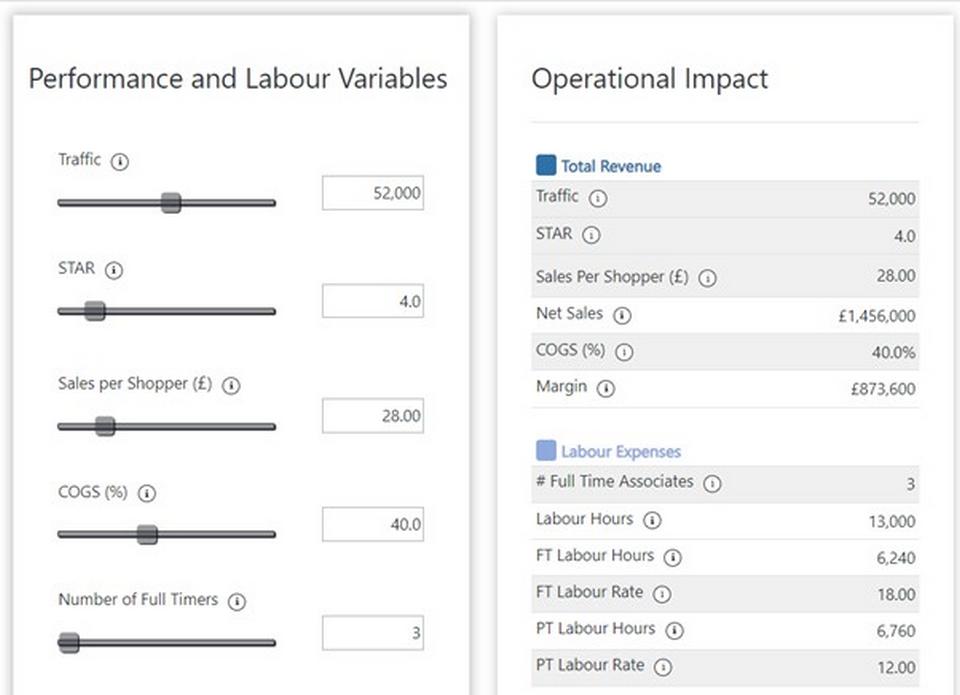The width and height of the screenshot is (960, 695).
Task: Click info icon next to Sales per Shopper slider
Action: point(231,385)
